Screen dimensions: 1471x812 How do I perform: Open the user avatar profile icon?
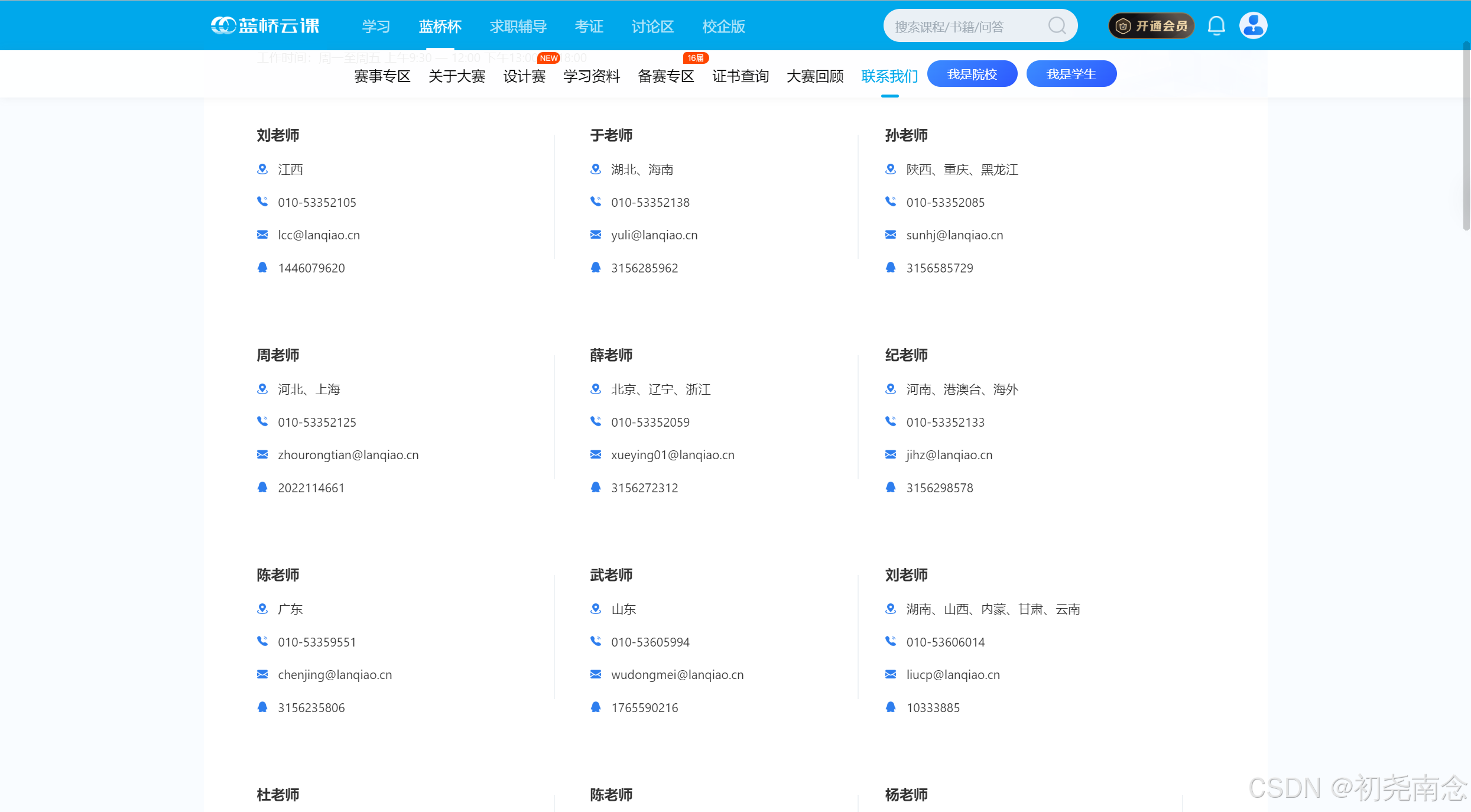click(x=1253, y=26)
